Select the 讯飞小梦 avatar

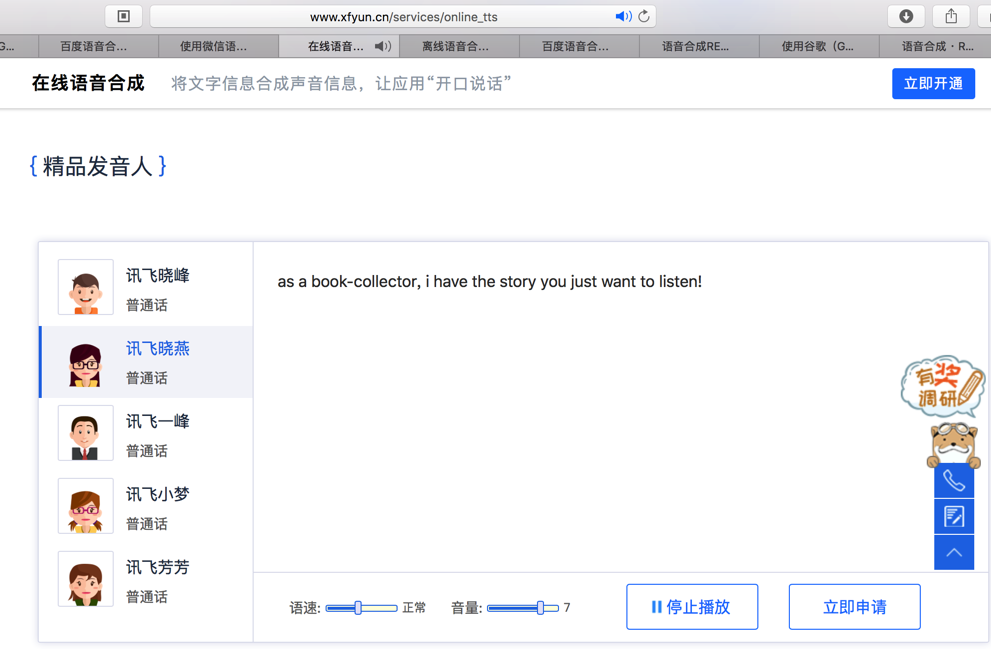point(85,506)
